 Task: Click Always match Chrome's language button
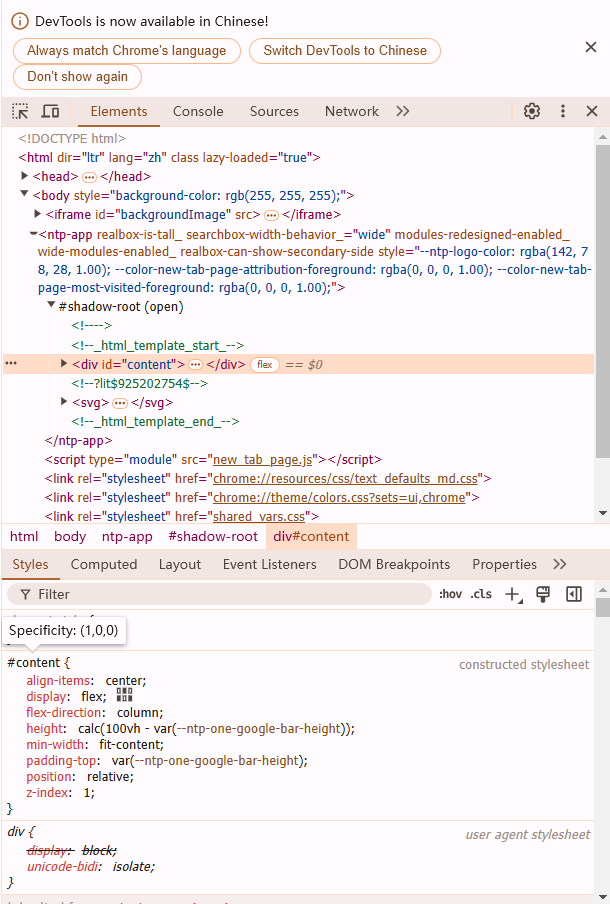pyautogui.click(x=127, y=51)
